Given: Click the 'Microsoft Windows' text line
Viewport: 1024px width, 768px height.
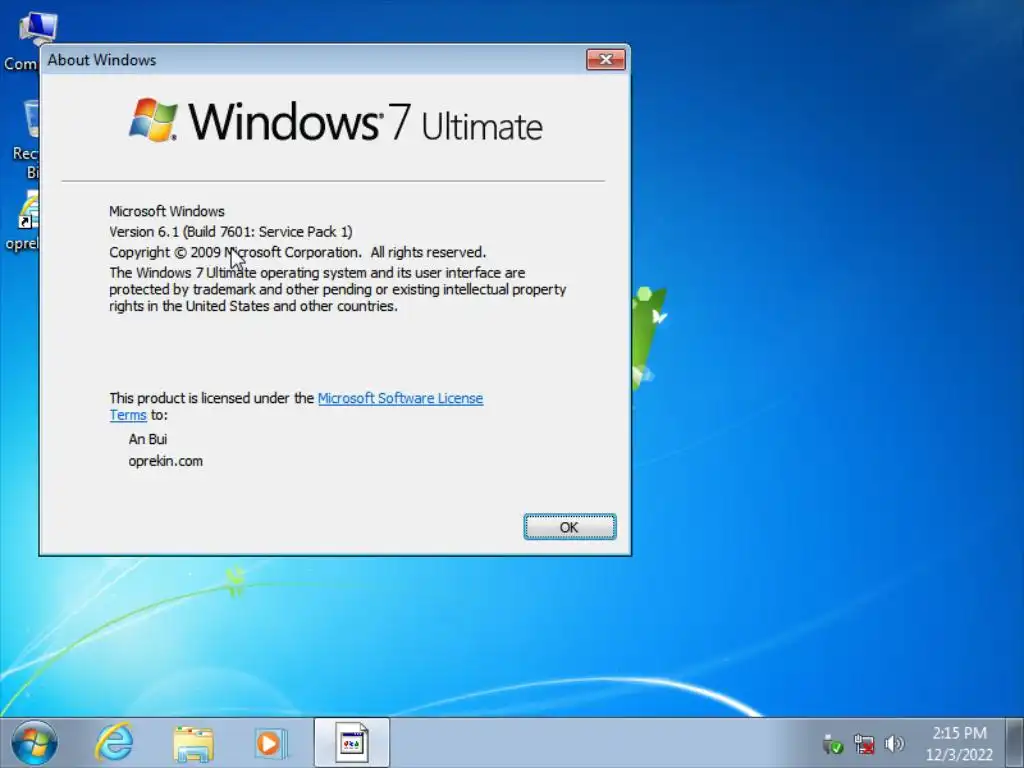Looking at the screenshot, I should click(167, 212).
